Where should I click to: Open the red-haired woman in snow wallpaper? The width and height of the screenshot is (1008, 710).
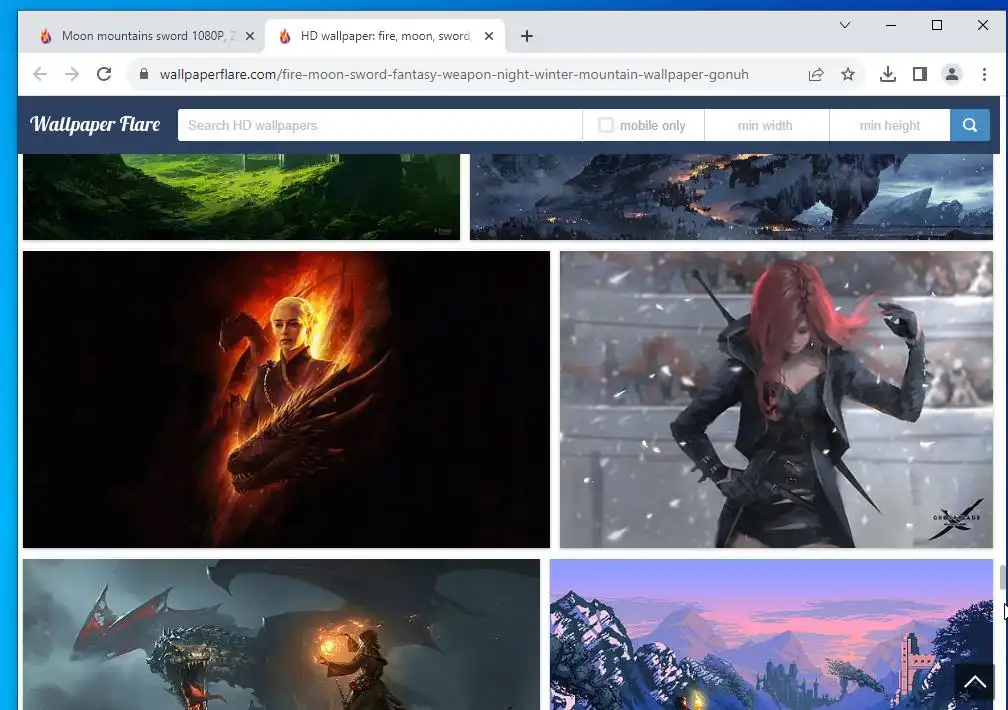point(776,399)
